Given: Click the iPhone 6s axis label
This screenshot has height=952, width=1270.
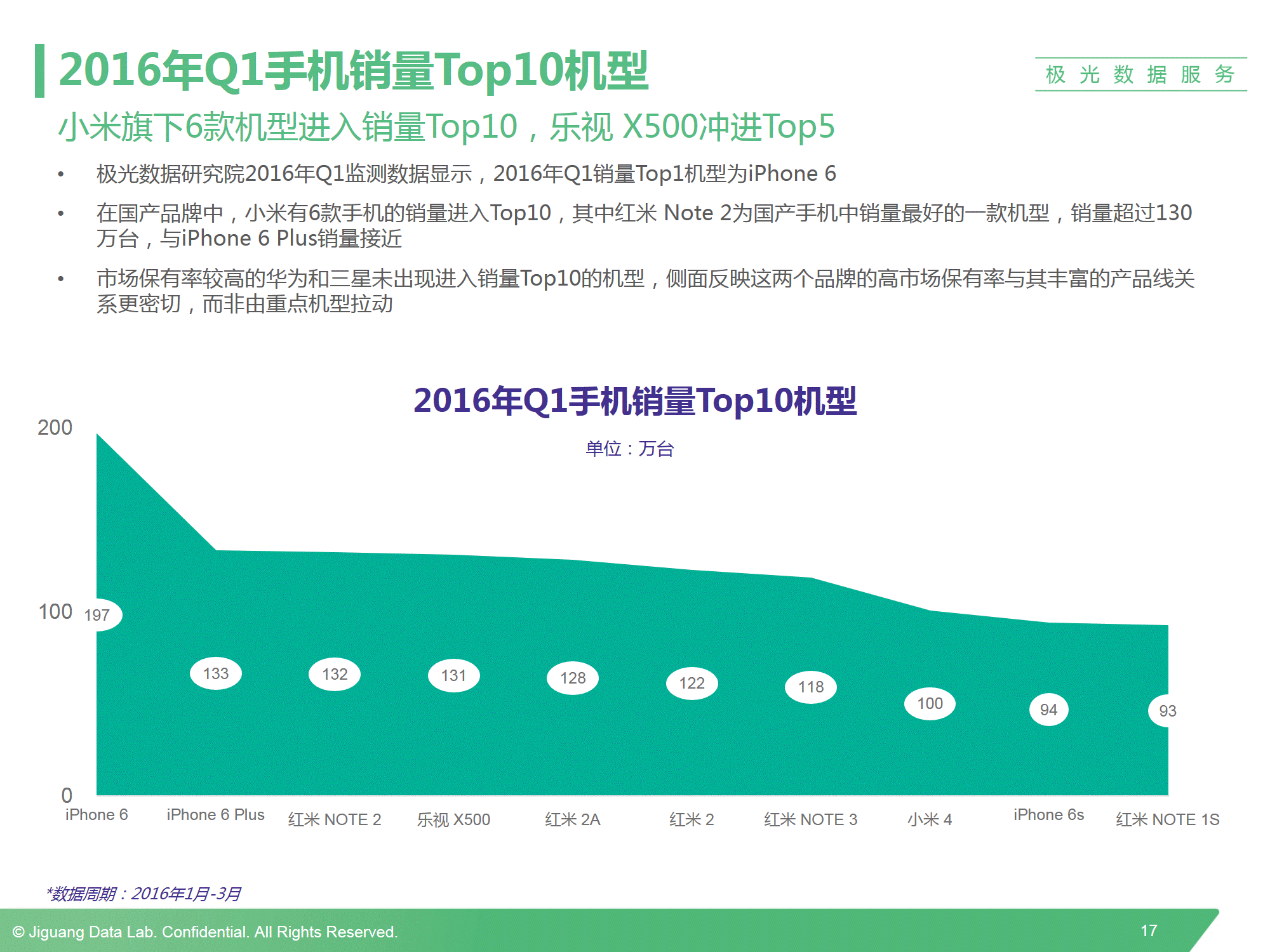Looking at the screenshot, I should click(x=1048, y=815).
